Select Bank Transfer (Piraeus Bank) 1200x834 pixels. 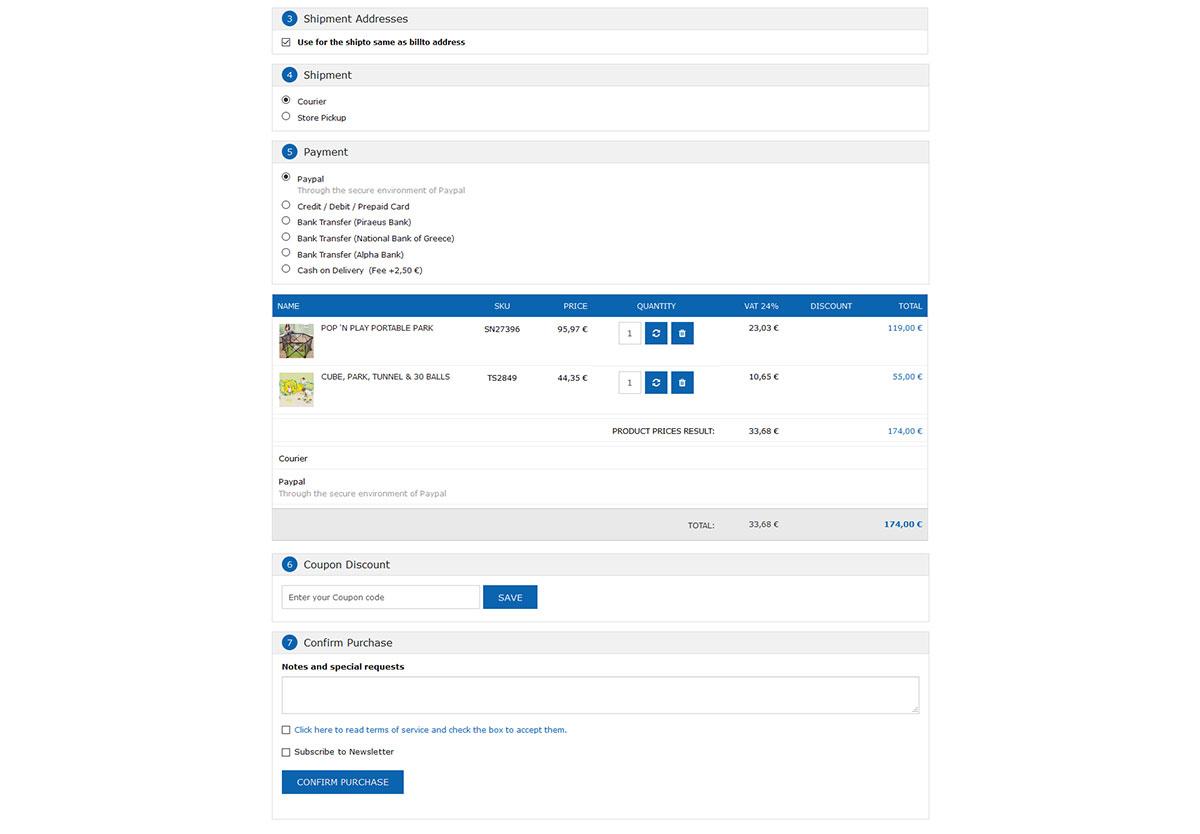tap(286, 221)
